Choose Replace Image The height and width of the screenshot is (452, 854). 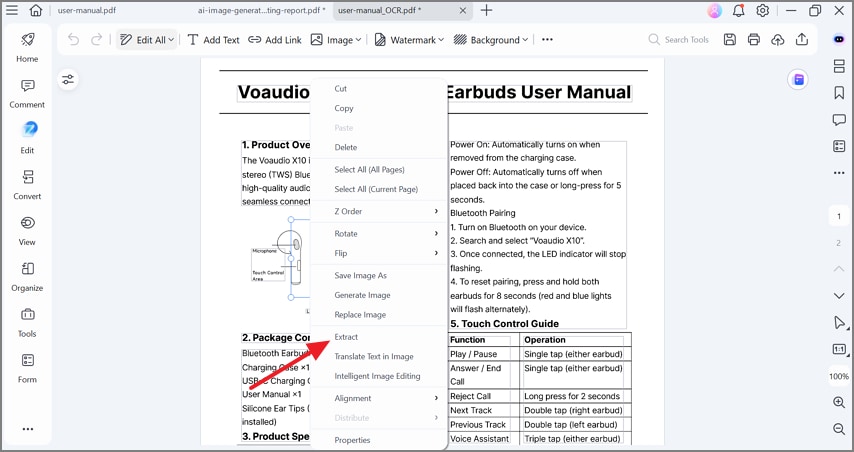(x=379, y=315)
